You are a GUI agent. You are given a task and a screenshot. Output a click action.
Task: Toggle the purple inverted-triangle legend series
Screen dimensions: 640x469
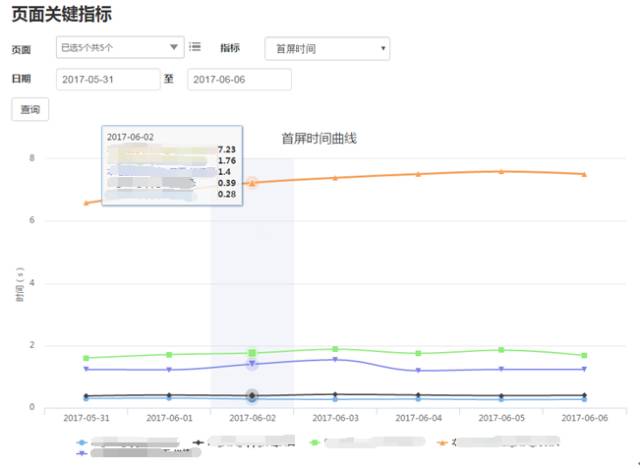pyautogui.click(x=83, y=453)
